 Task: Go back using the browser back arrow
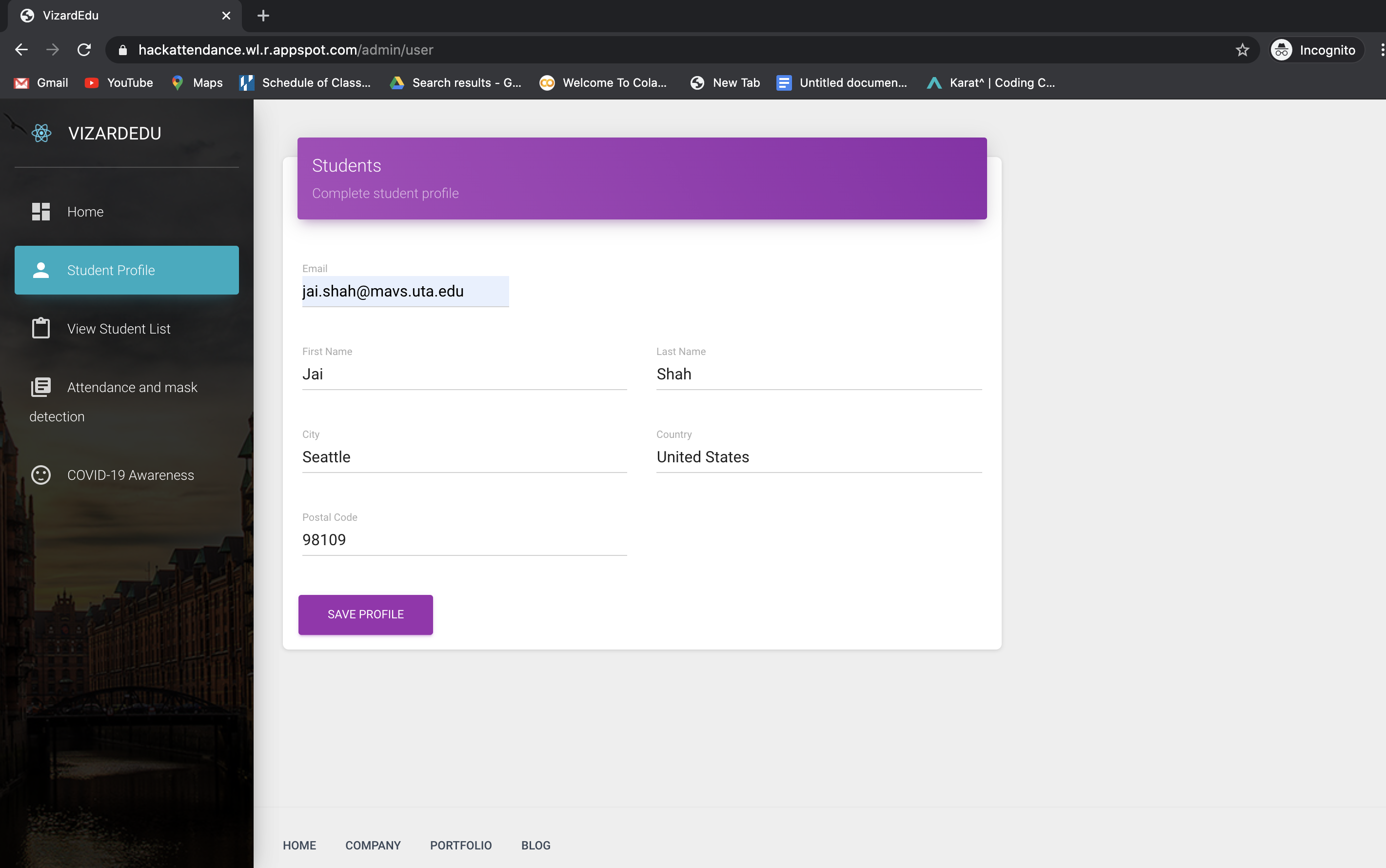tap(21, 50)
